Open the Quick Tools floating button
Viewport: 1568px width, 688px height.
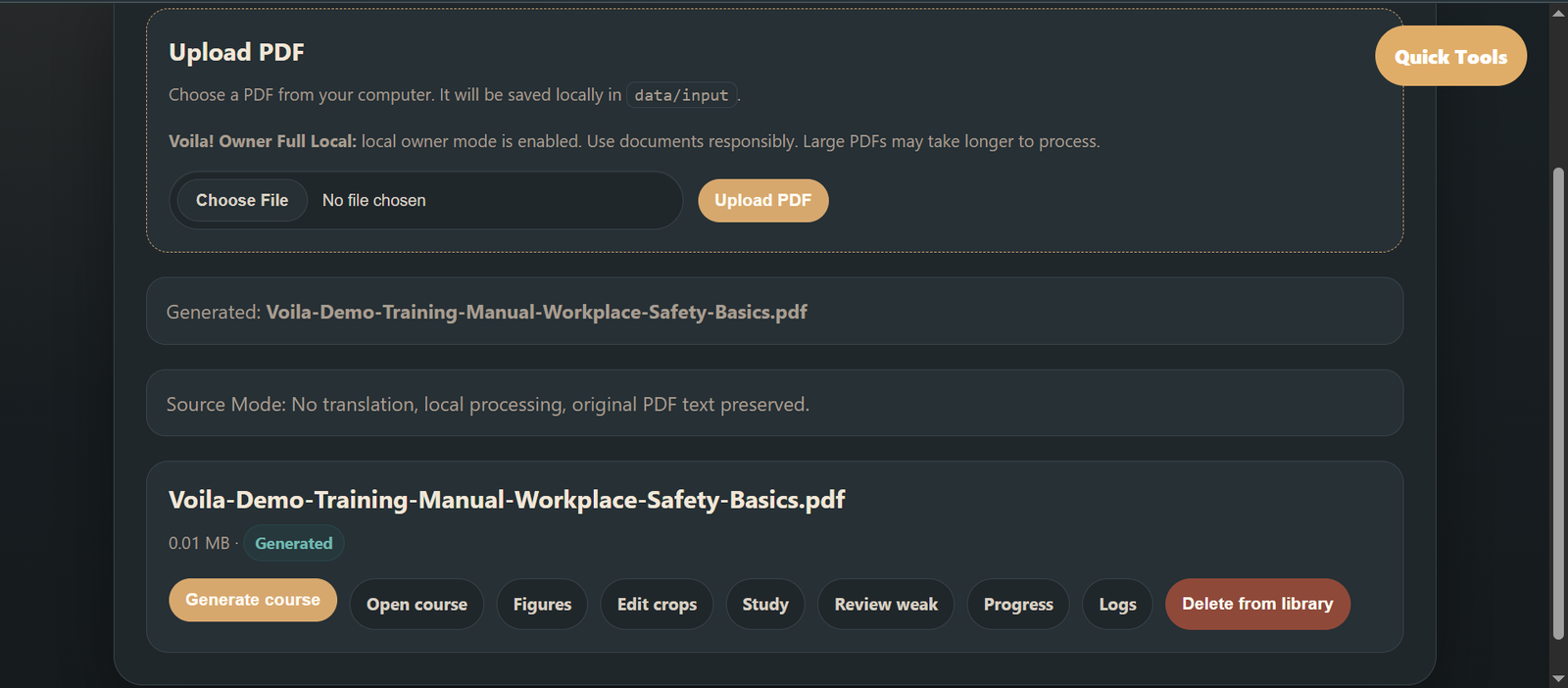point(1450,56)
